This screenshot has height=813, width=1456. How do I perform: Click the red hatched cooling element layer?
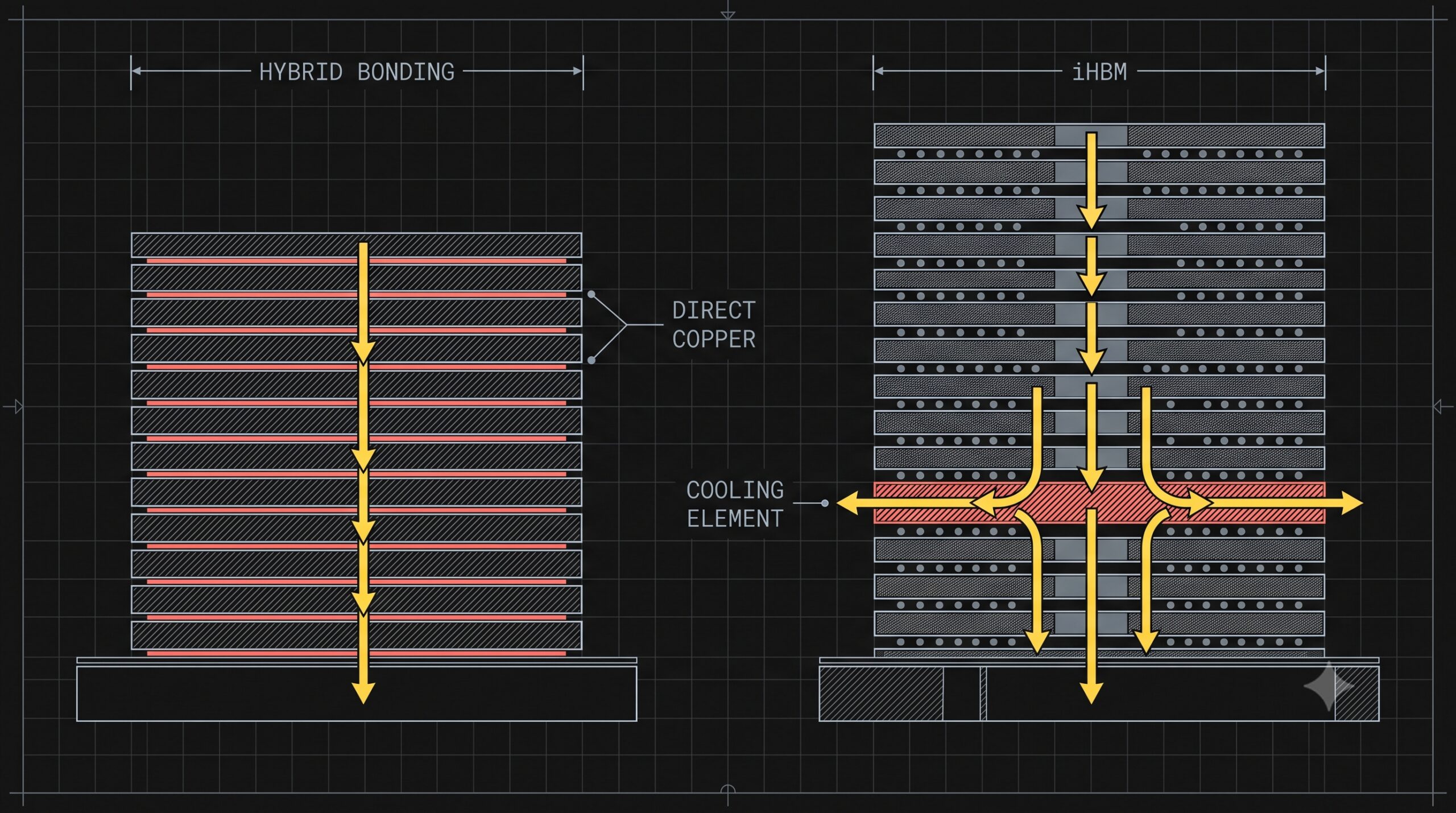pyautogui.click(x=1099, y=503)
